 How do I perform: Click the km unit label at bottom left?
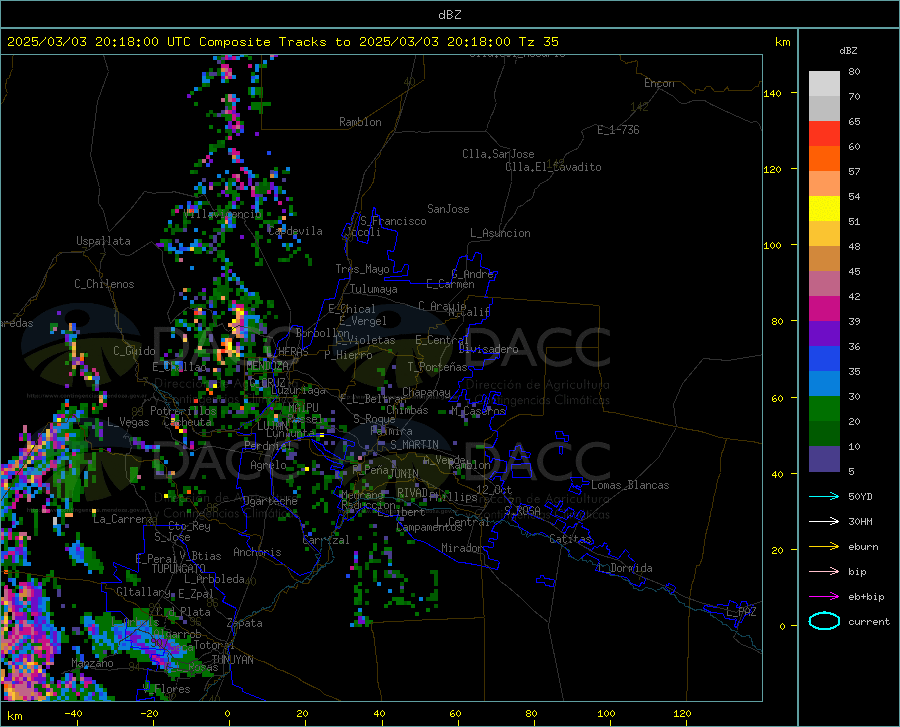click(x=14, y=716)
